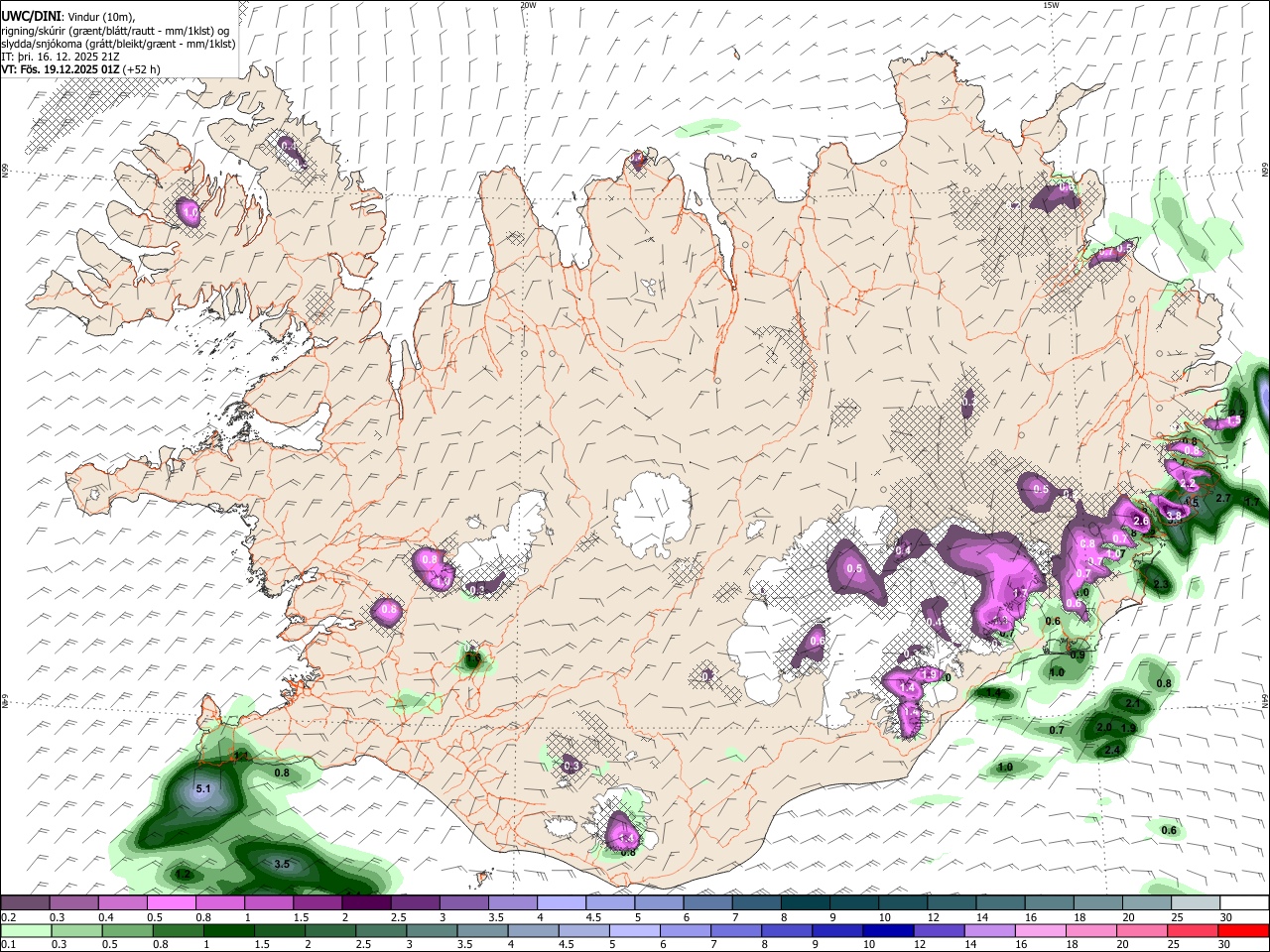
Task: Click the '20W' longitude label
Action: (x=528, y=5)
